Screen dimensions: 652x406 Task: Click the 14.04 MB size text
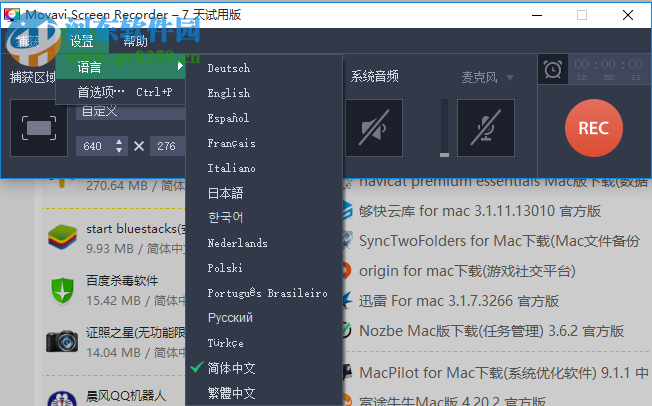pos(113,353)
